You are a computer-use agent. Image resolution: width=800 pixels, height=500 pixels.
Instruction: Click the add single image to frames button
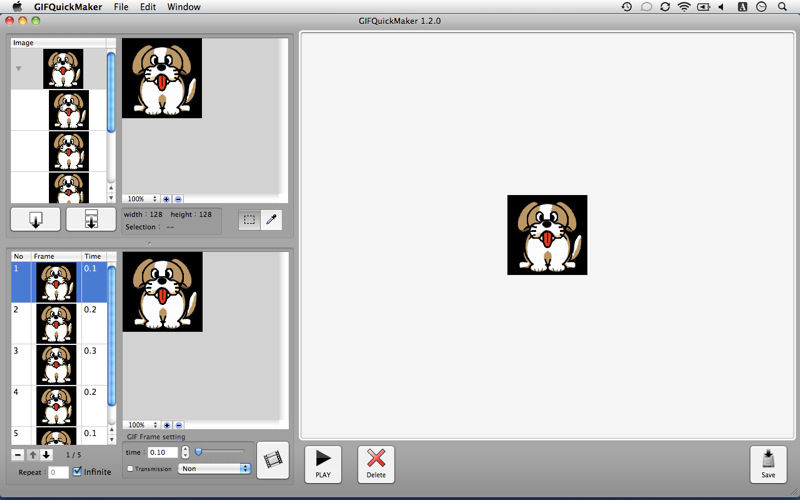pyautogui.click(x=36, y=220)
